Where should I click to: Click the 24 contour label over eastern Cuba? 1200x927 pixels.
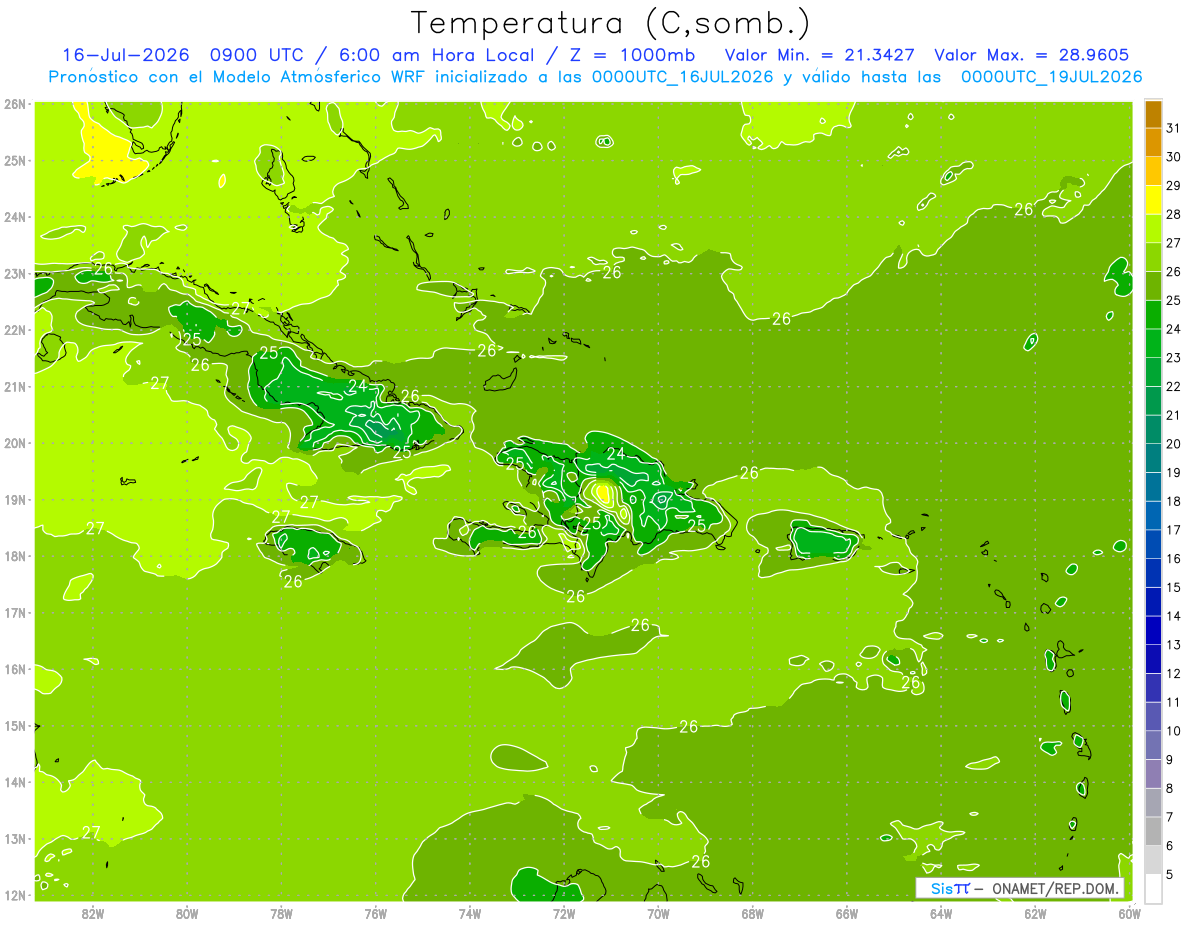(x=357, y=385)
